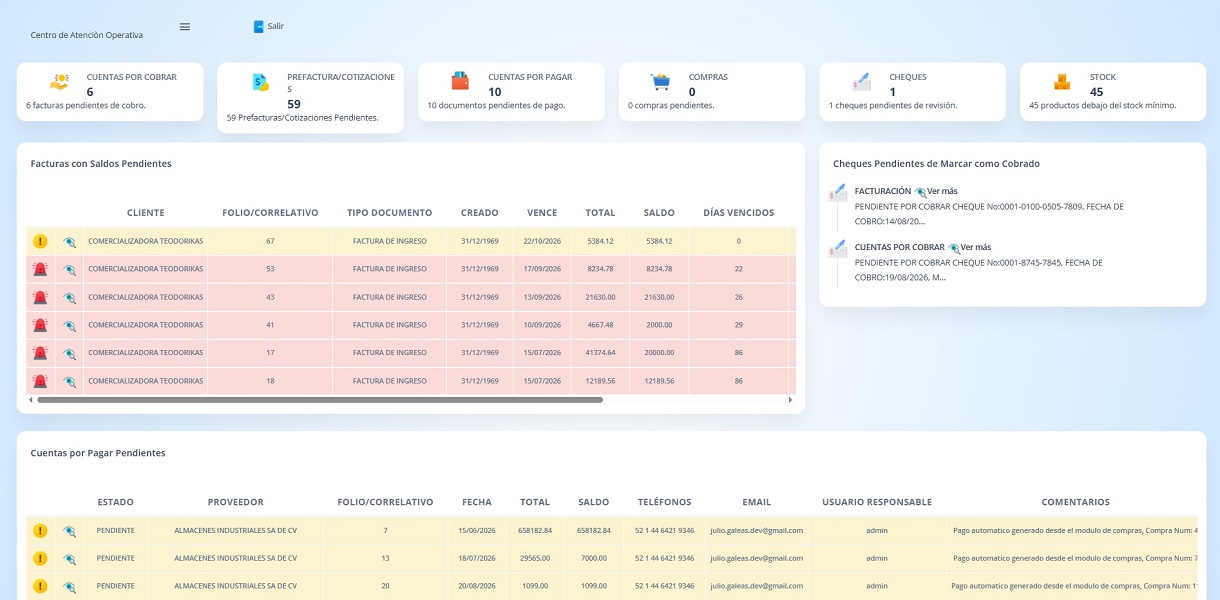View details of folio 41 invoice

tap(69, 325)
